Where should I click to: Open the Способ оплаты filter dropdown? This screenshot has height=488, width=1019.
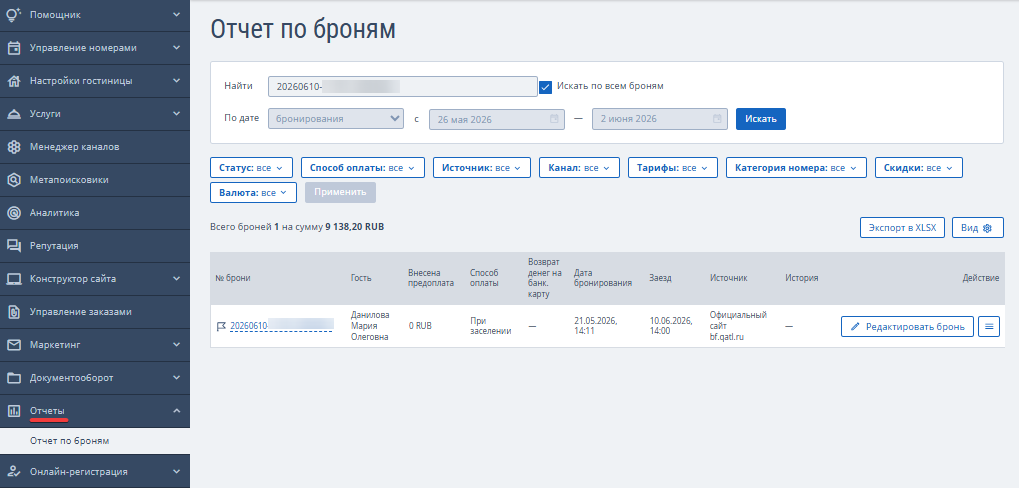[x=363, y=168]
